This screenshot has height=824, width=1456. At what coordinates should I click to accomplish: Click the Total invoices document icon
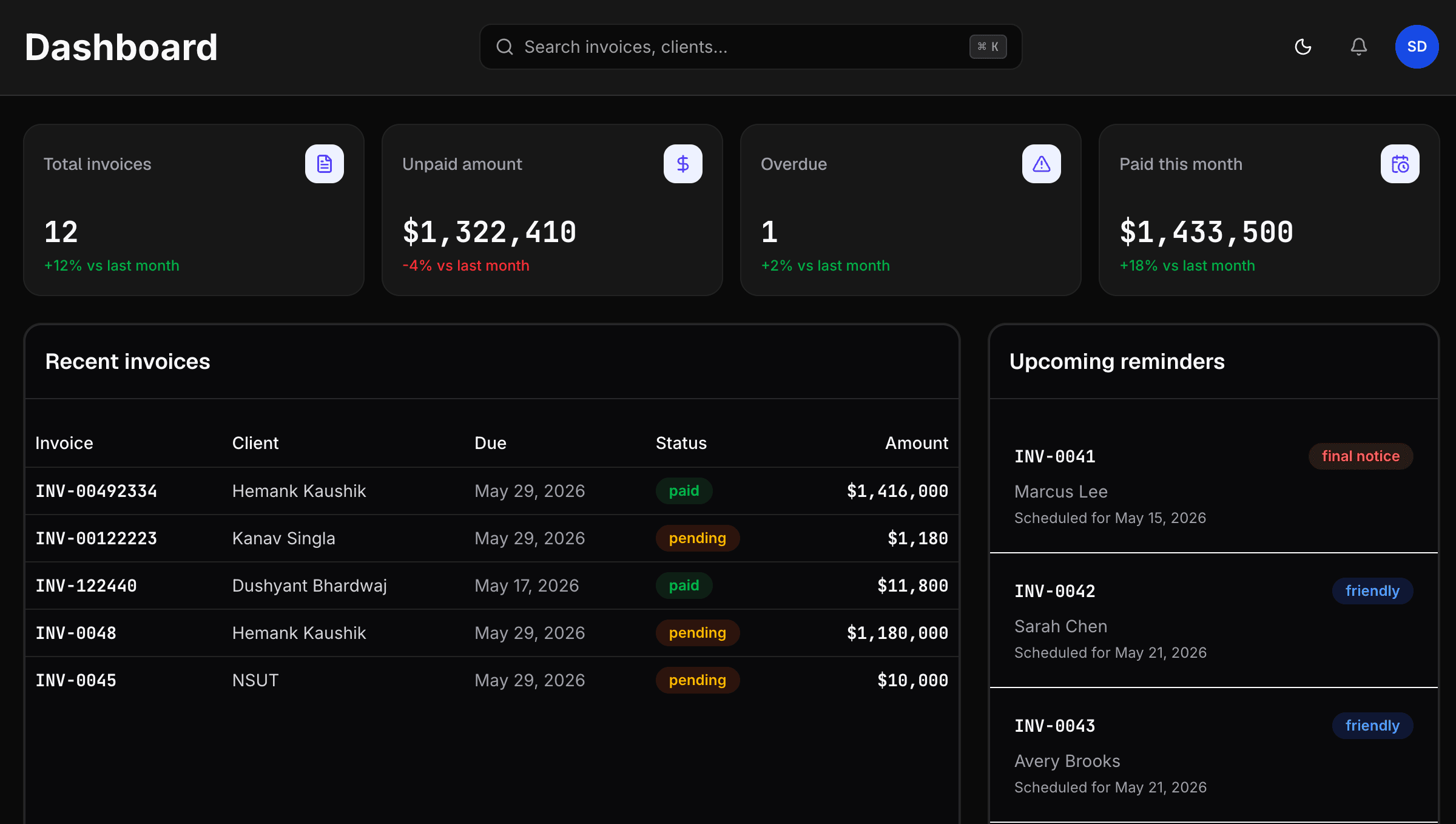tap(325, 164)
